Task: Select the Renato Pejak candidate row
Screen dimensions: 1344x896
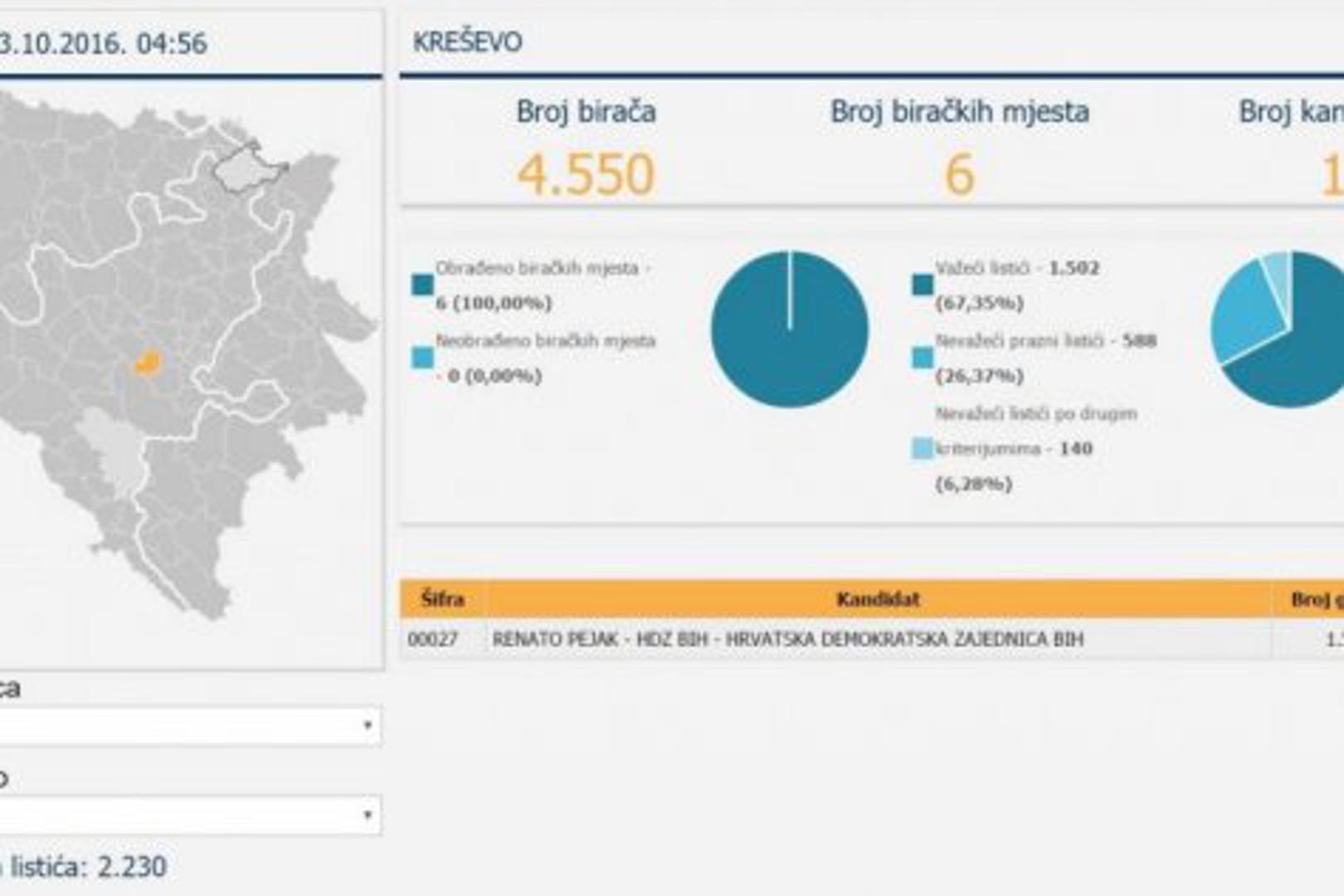Action: (x=787, y=639)
